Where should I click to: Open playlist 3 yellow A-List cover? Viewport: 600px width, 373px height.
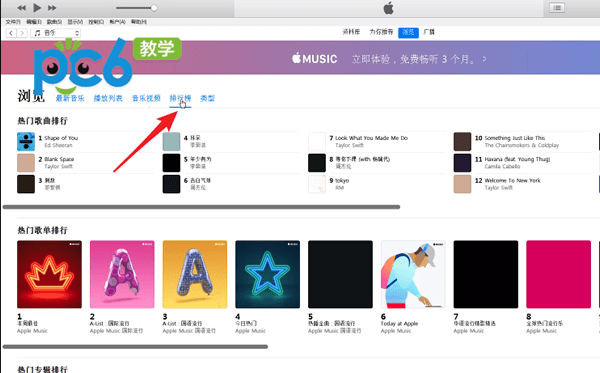[x=195, y=274]
